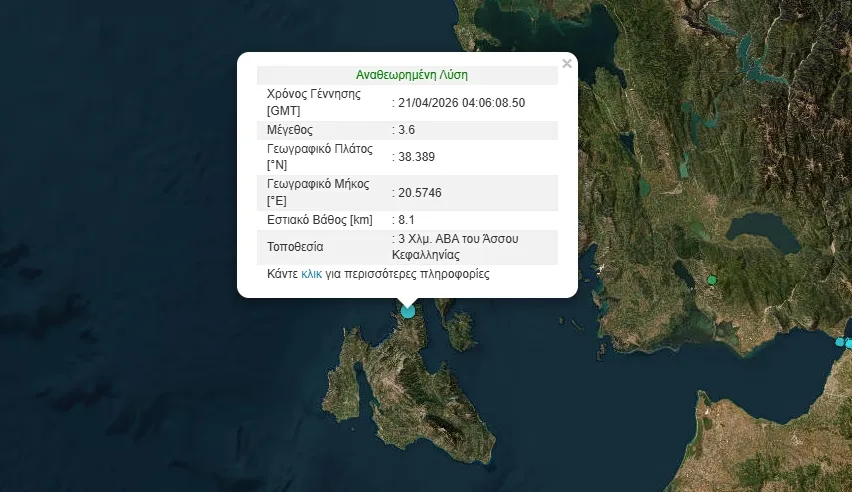The width and height of the screenshot is (852, 492).
Task: Click the 'Αναθεωρημένη Λύση' green heading
Action: [x=411, y=75]
